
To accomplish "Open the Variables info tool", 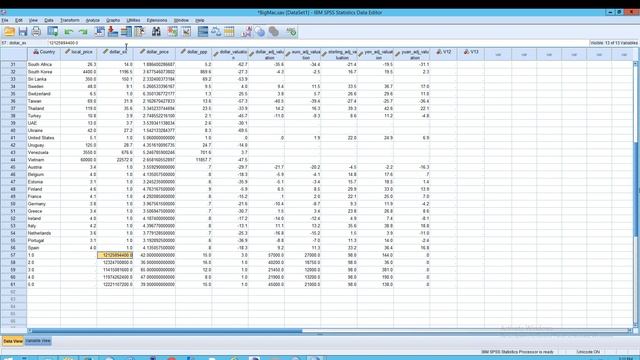I will coord(126,31).
